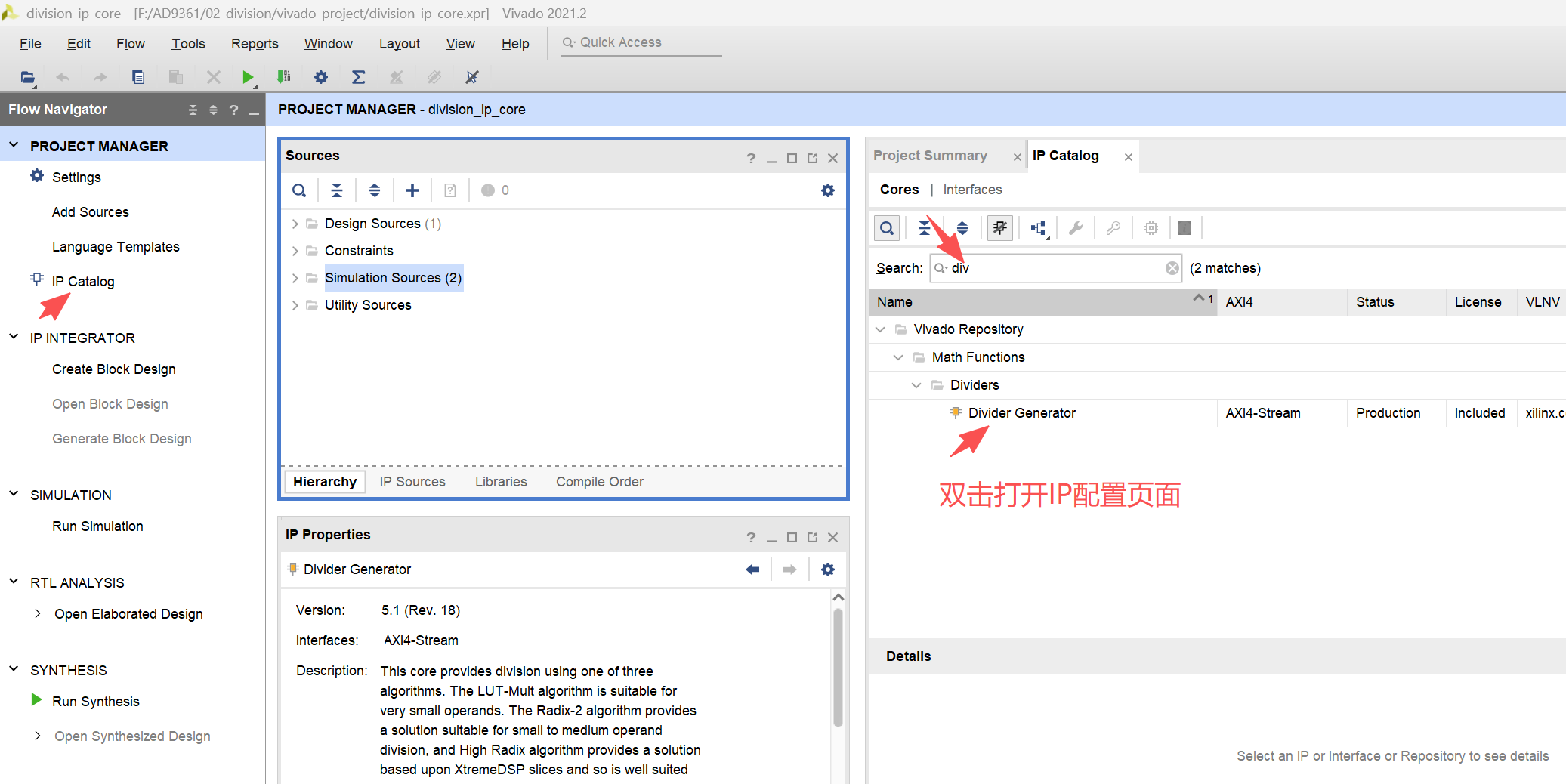The height and width of the screenshot is (784, 1566).
Task: Expand Simulation Sources folder
Action: coord(295,278)
